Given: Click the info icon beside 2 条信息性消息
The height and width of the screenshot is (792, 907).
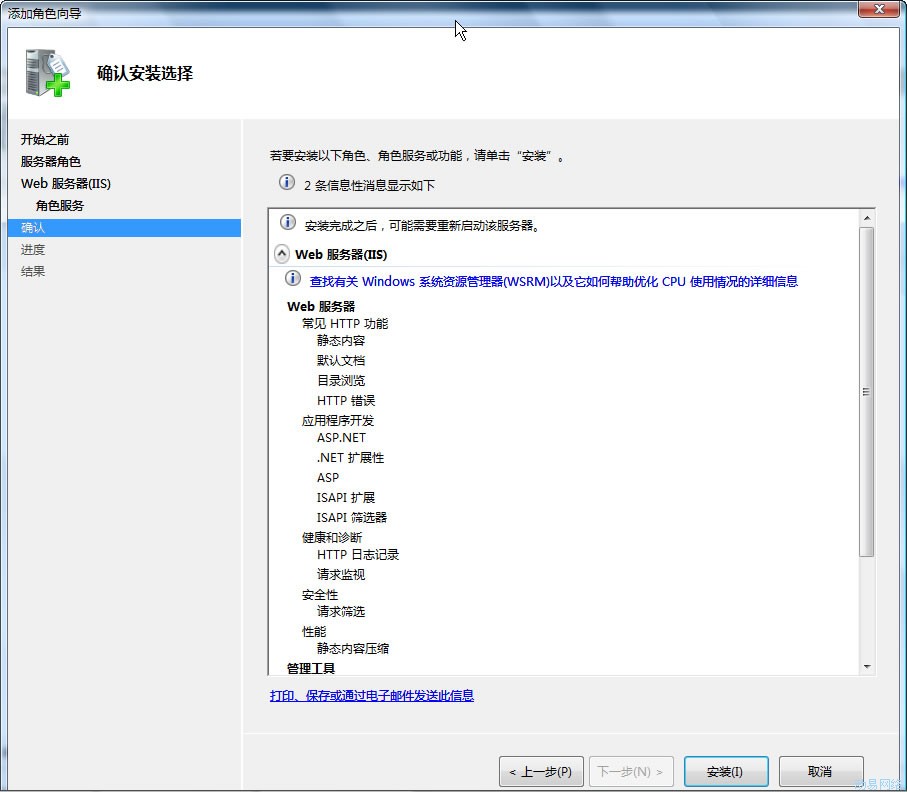Looking at the screenshot, I should 287,183.
